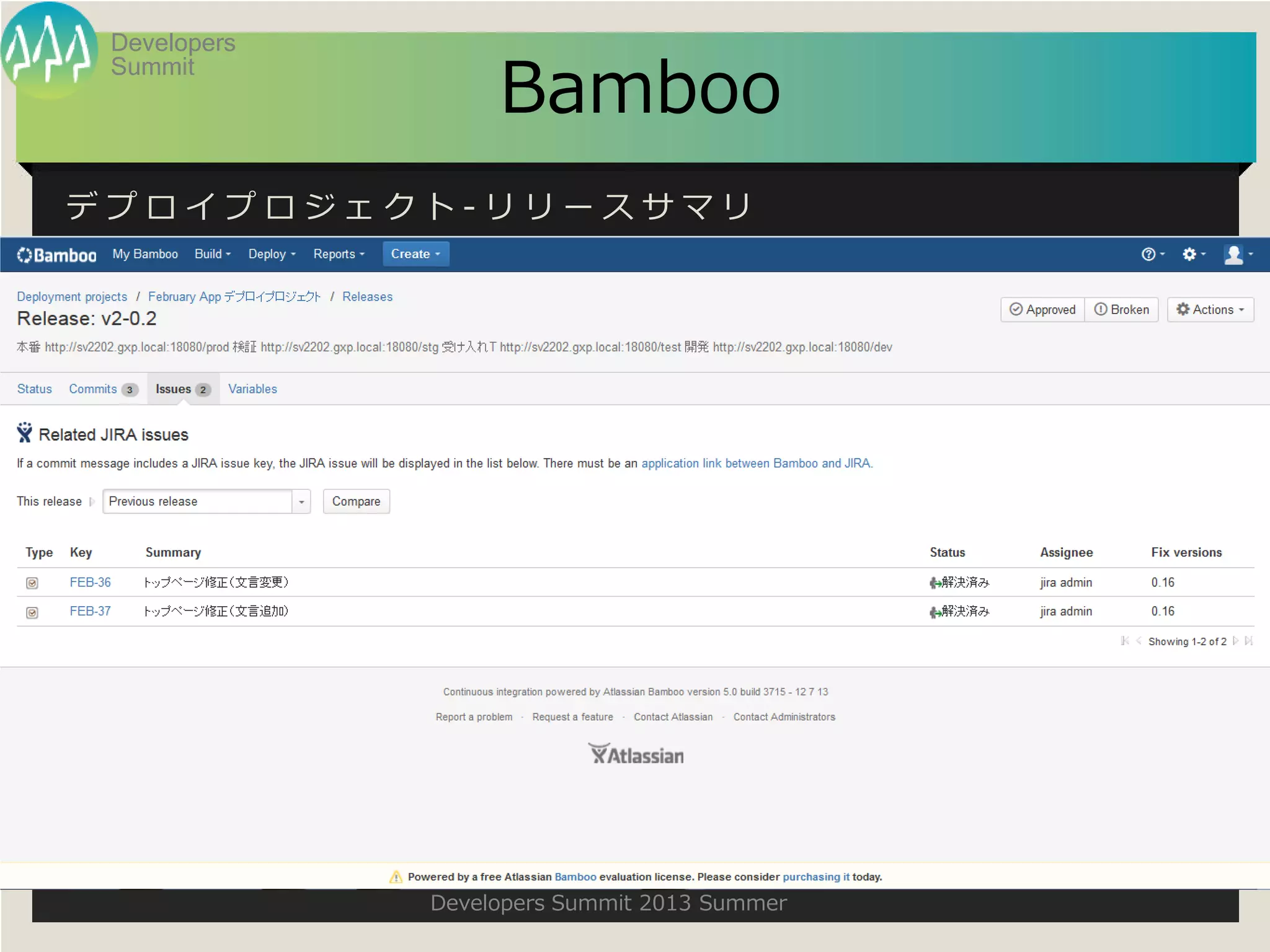Open the user profile avatar menu

[1238, 254]
